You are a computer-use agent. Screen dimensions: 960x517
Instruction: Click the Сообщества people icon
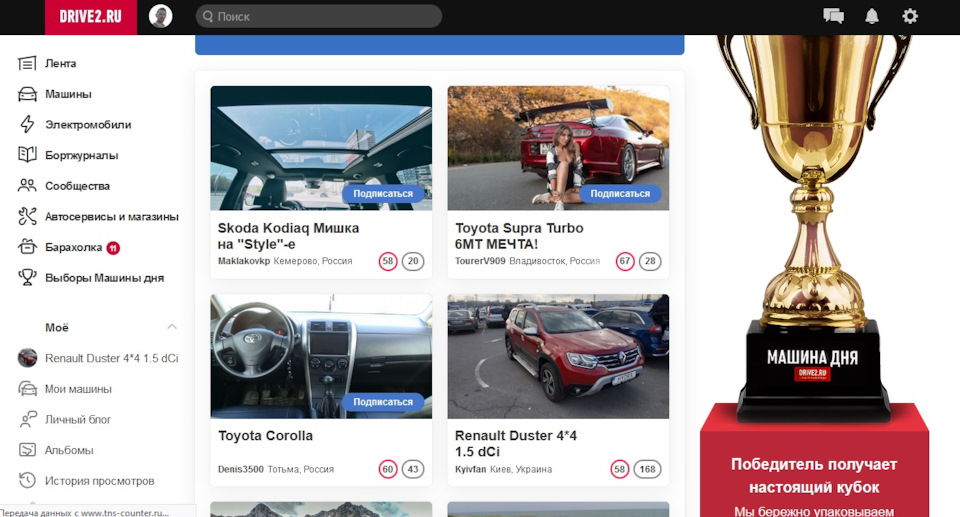point(27,186)
